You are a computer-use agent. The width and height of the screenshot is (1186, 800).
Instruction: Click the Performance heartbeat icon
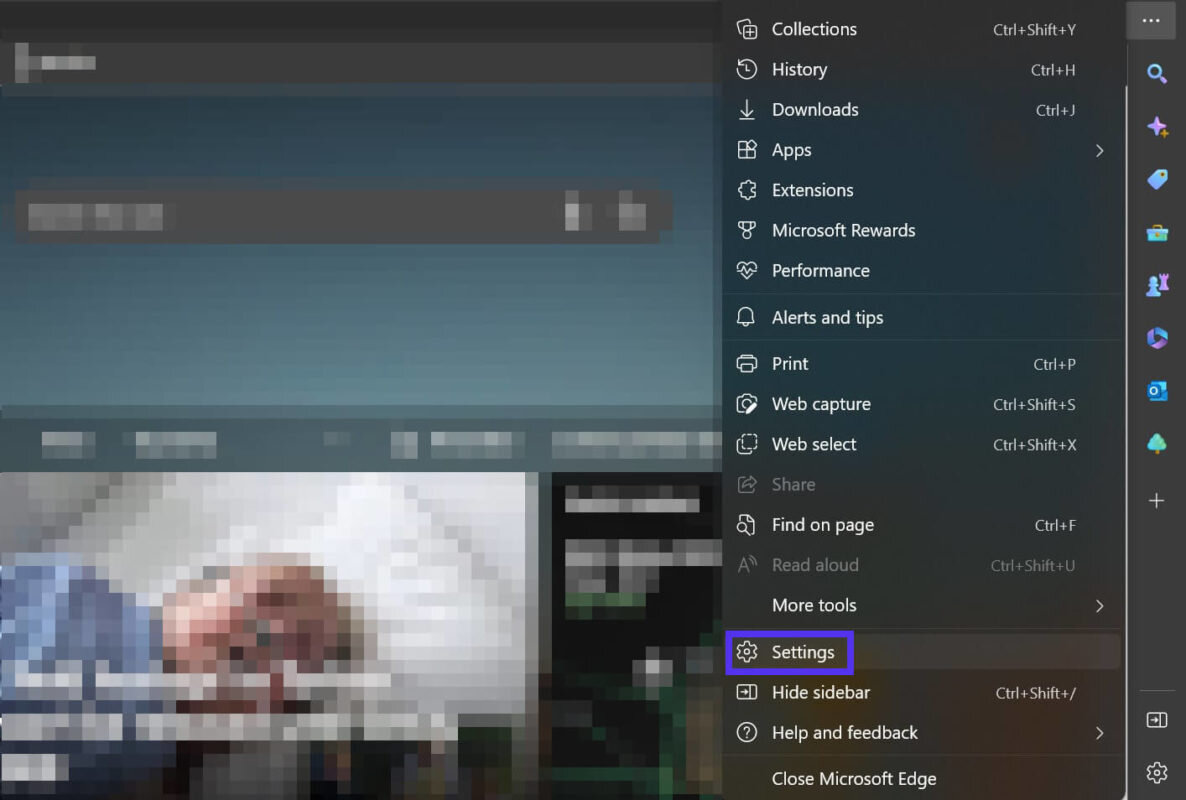tap(747, 270)
